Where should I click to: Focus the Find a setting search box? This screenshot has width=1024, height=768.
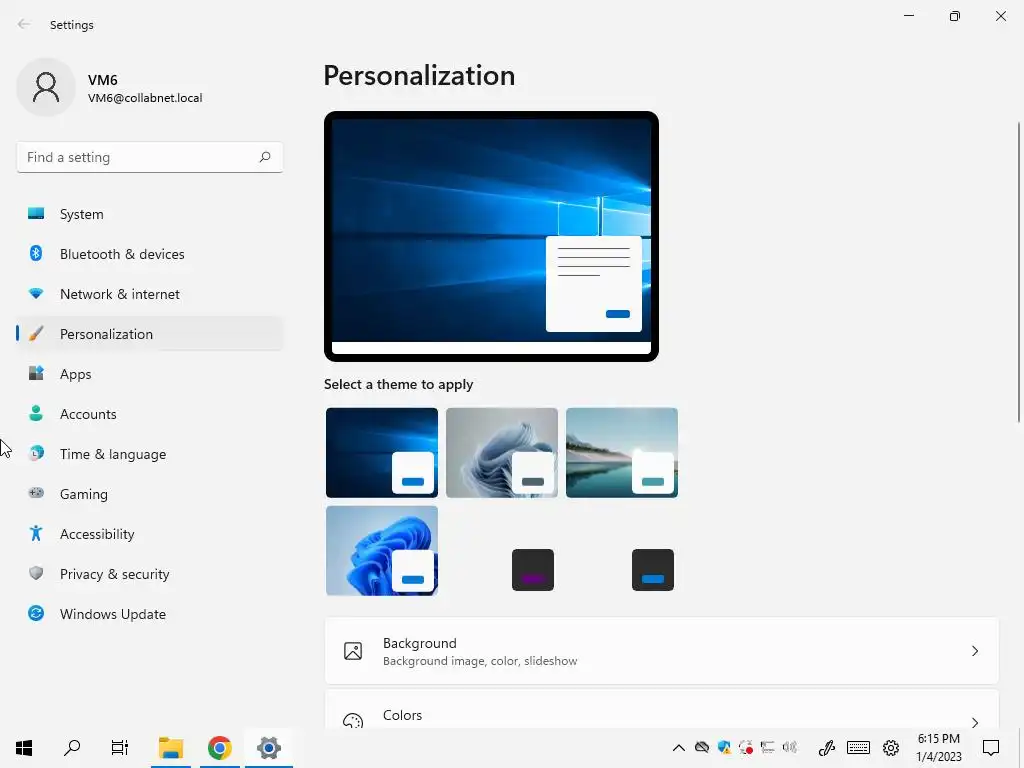tap(150, 157)
